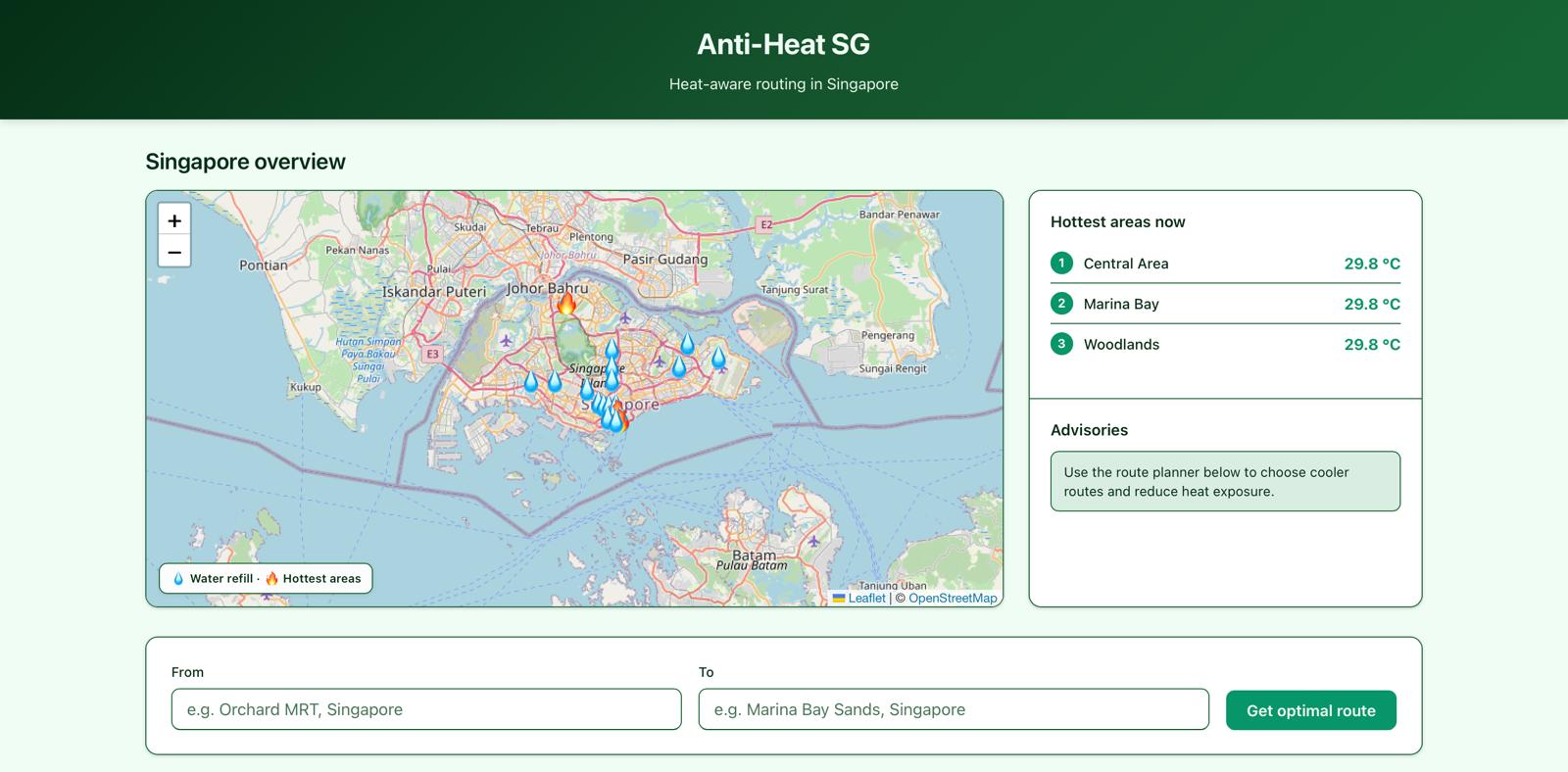
Task: Click the rank 3 badge beside Woodlands
Action: (1061, 344)
